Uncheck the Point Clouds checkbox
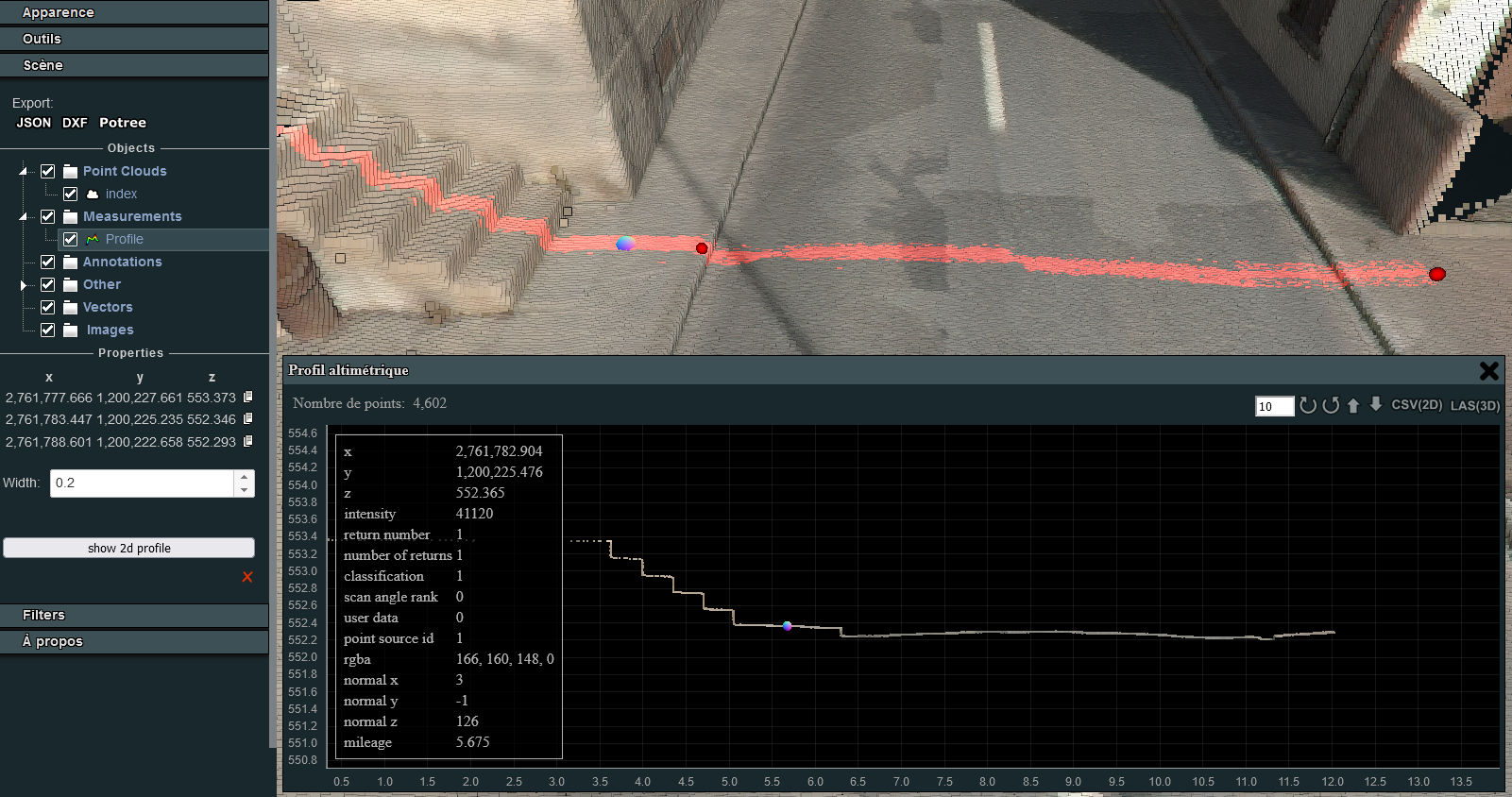Image resolution: width=1512 pixels, height=797 pixels. pyautogui.click(x=48, y=171)
